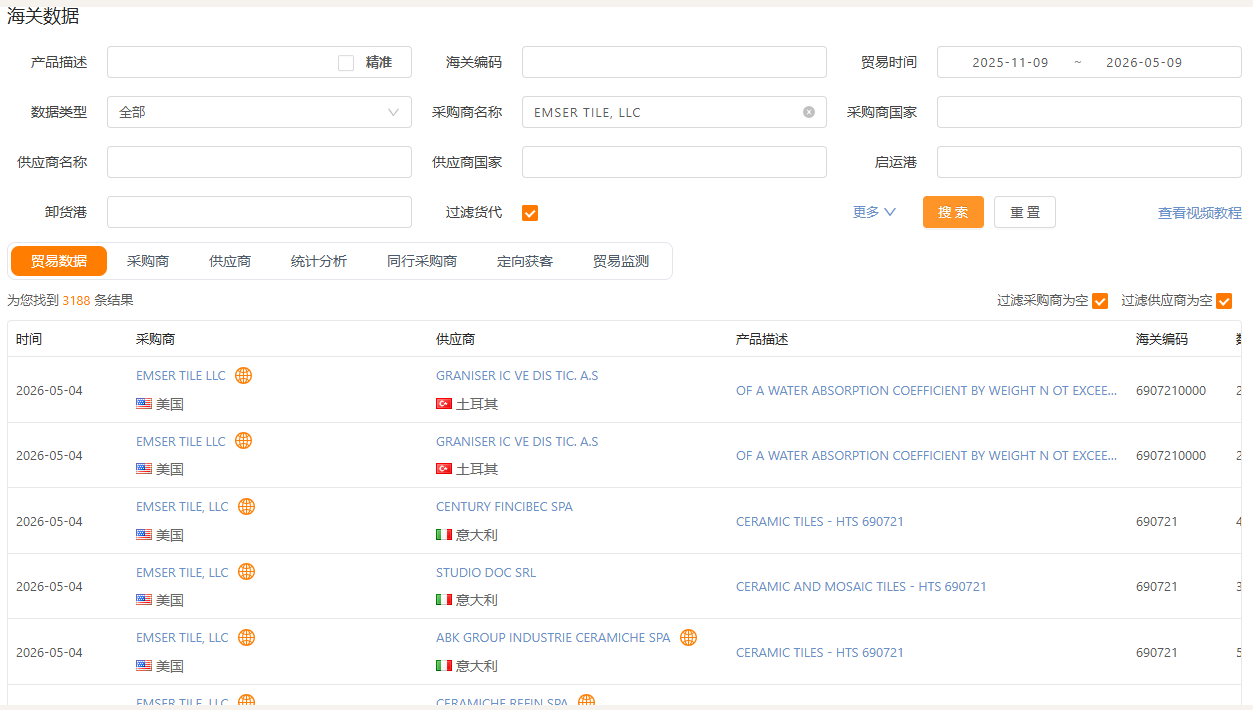Image resolution: width=1253 pixels, height=710 pixels.
Task: Open the 统计分析 tab
Action: click(x=319, y=261)
